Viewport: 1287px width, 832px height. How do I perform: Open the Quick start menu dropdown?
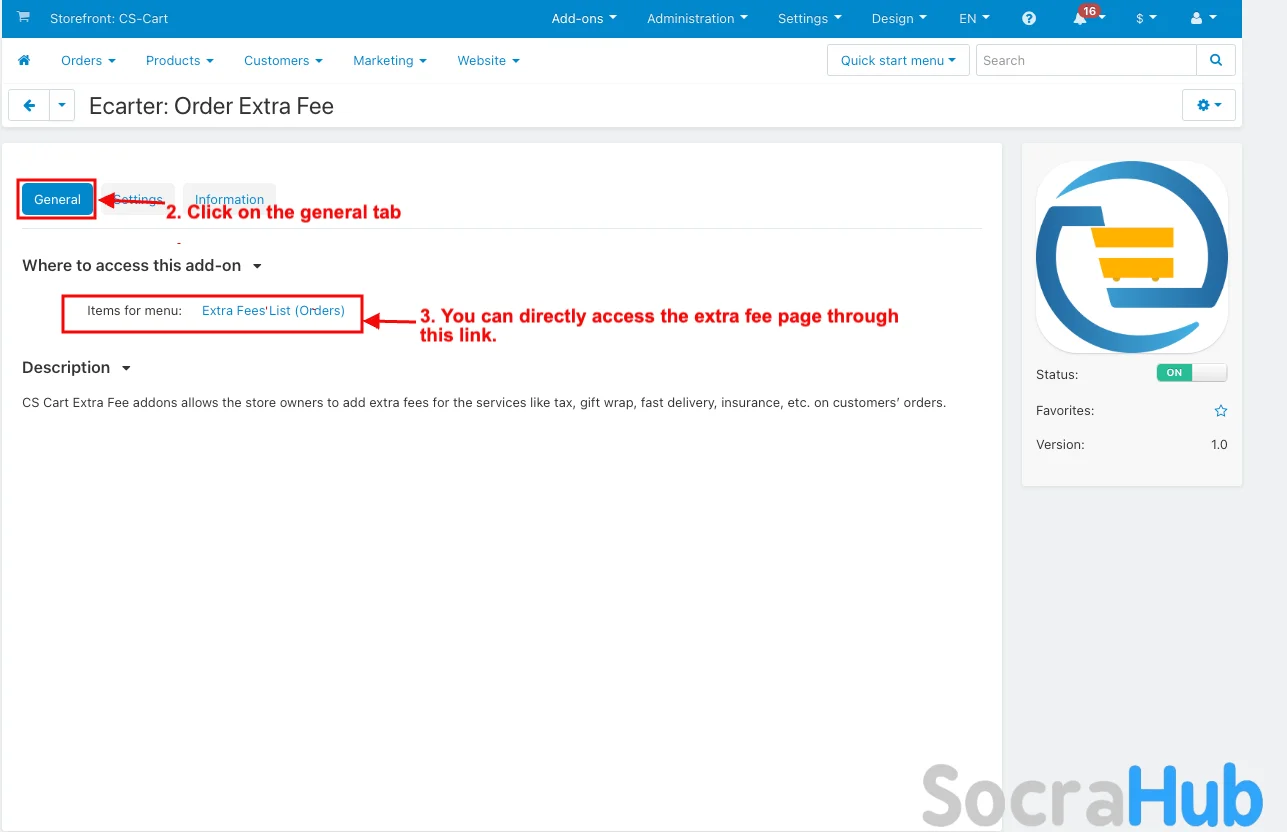pyautogui.click(x=898, y=60)
